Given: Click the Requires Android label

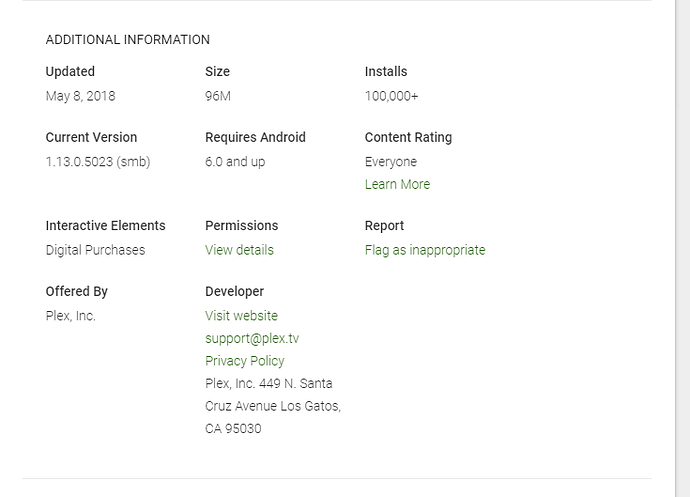Looking at the screenshot, I should [255, 138].
